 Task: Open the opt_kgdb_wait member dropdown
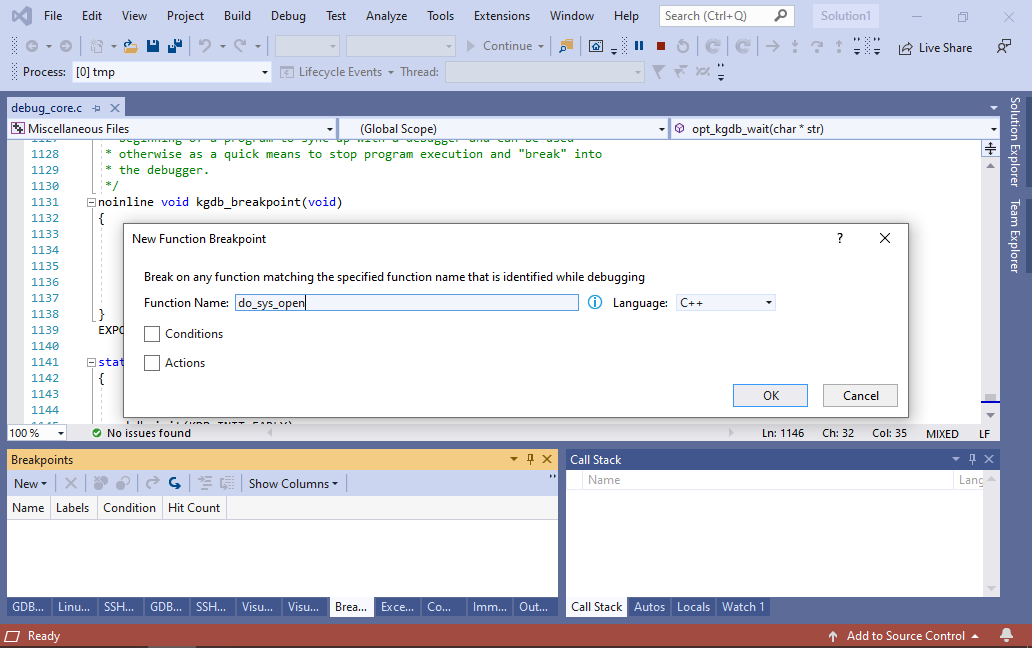[993, 129]
